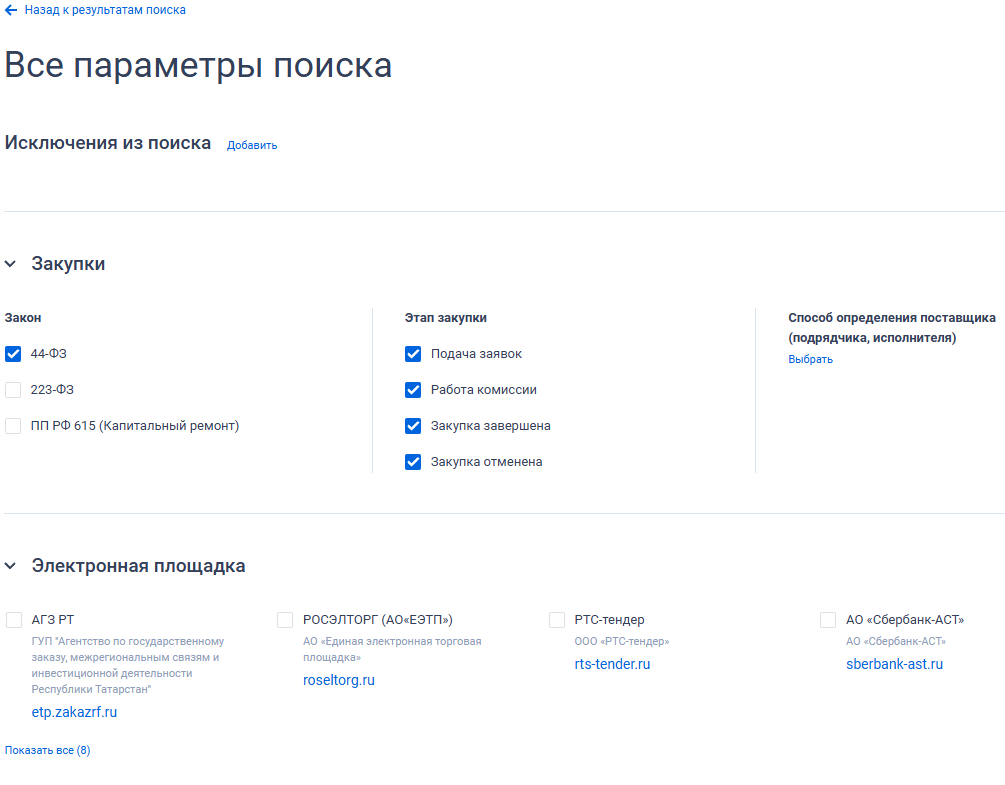
Task: Uncheck the 44-ФЗ checkbox
Action: pyautogui.click(x=13, y=354)
